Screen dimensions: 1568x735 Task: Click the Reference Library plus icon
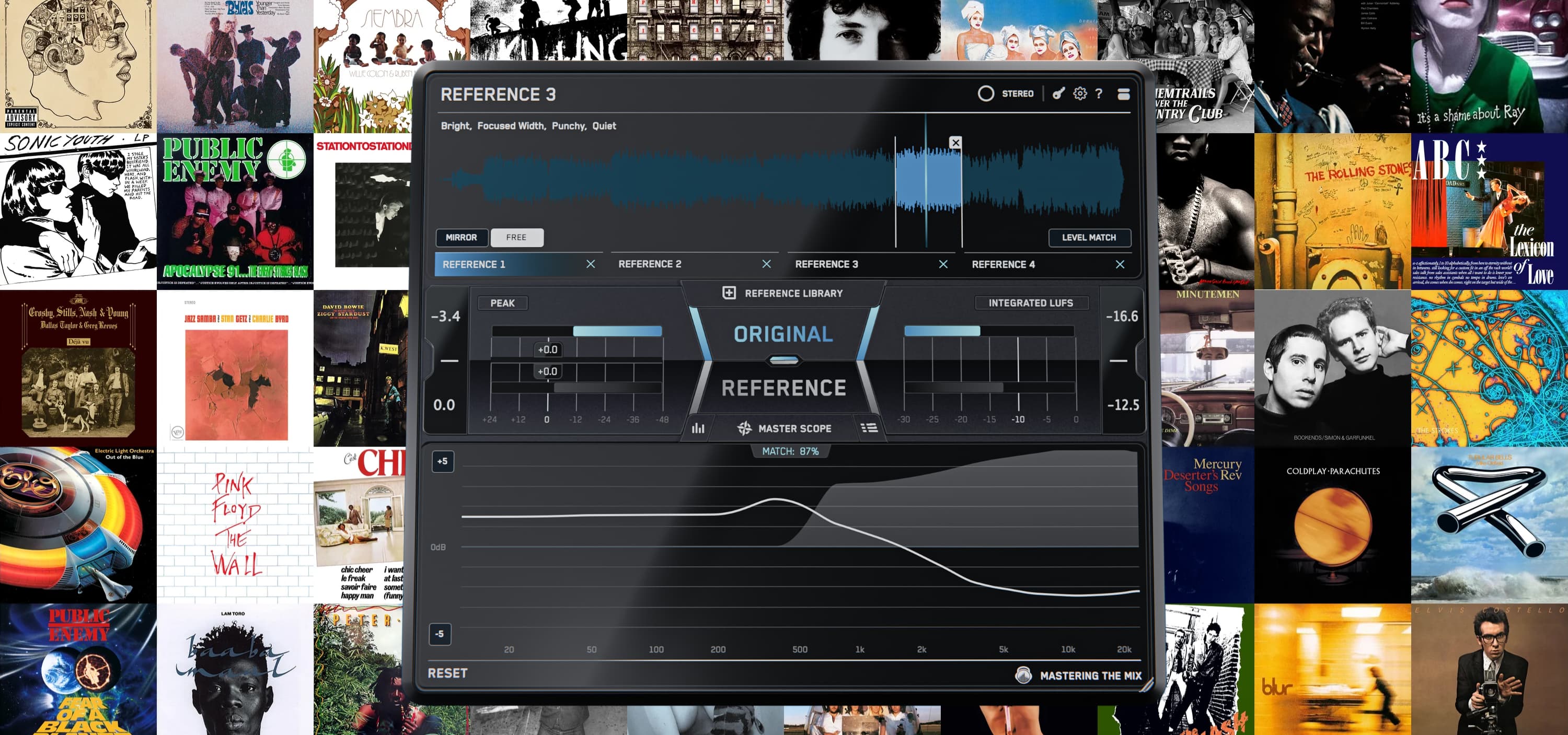pyautogui.click(x=729, y=293)
